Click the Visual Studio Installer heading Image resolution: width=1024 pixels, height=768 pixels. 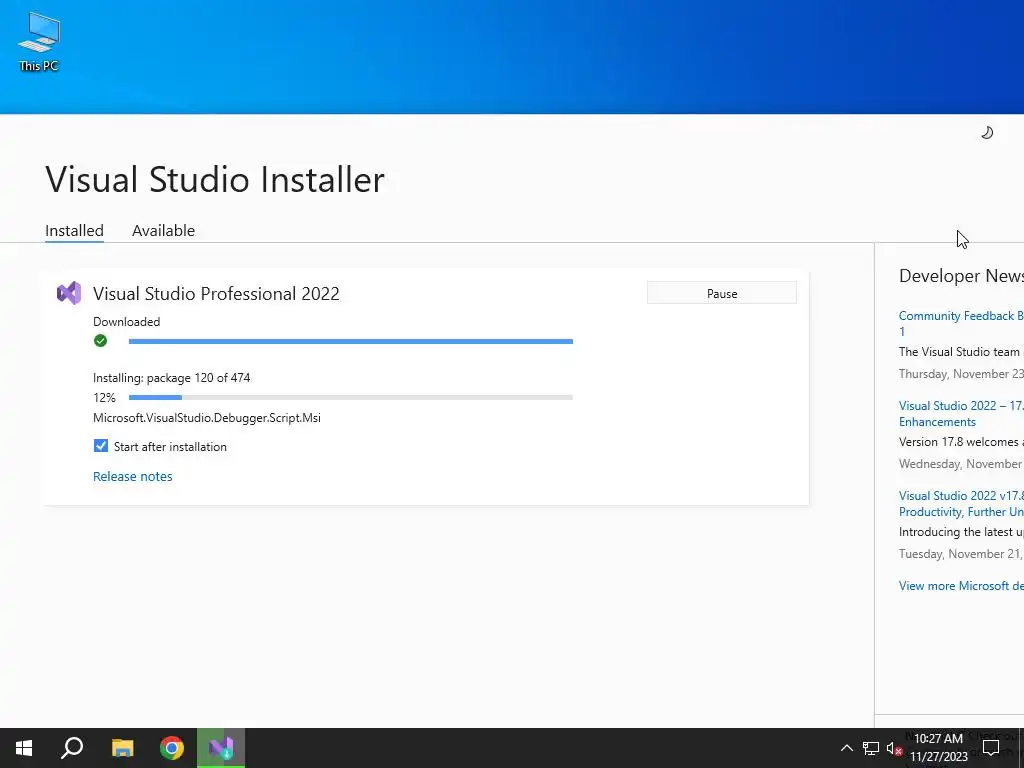(215, 179)
